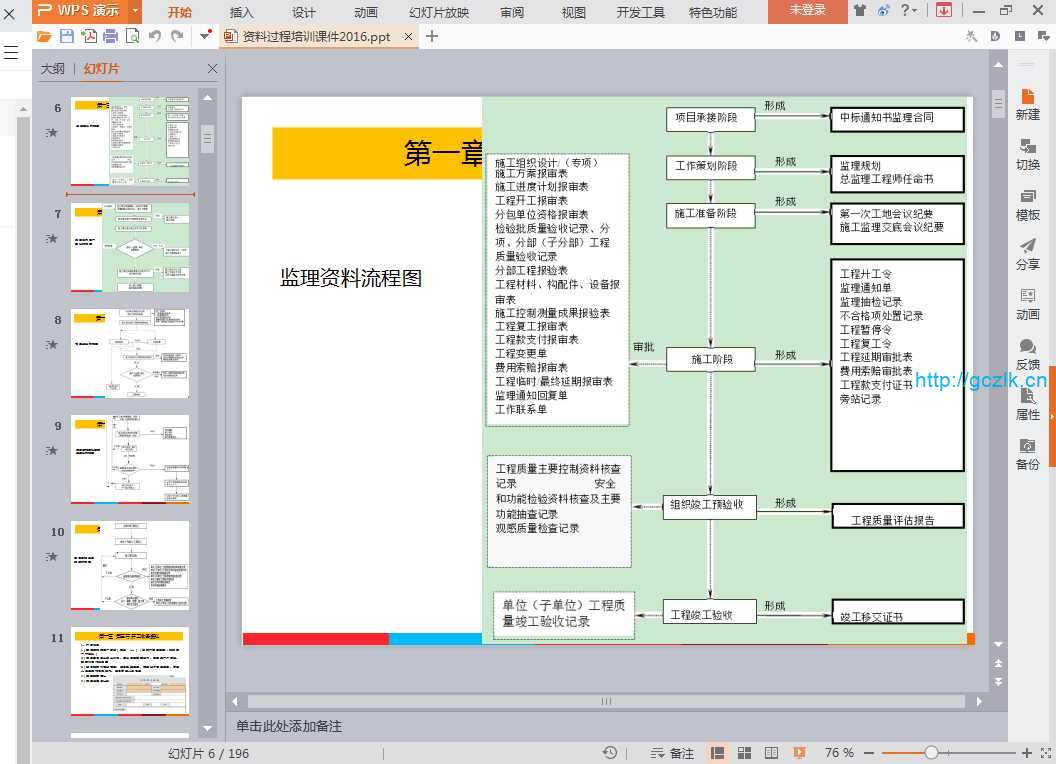Image resolution: width=1056 pixels, height=764 pixels.
Task: Click the Print icon in quick toolbar
Action: [110, 36]
